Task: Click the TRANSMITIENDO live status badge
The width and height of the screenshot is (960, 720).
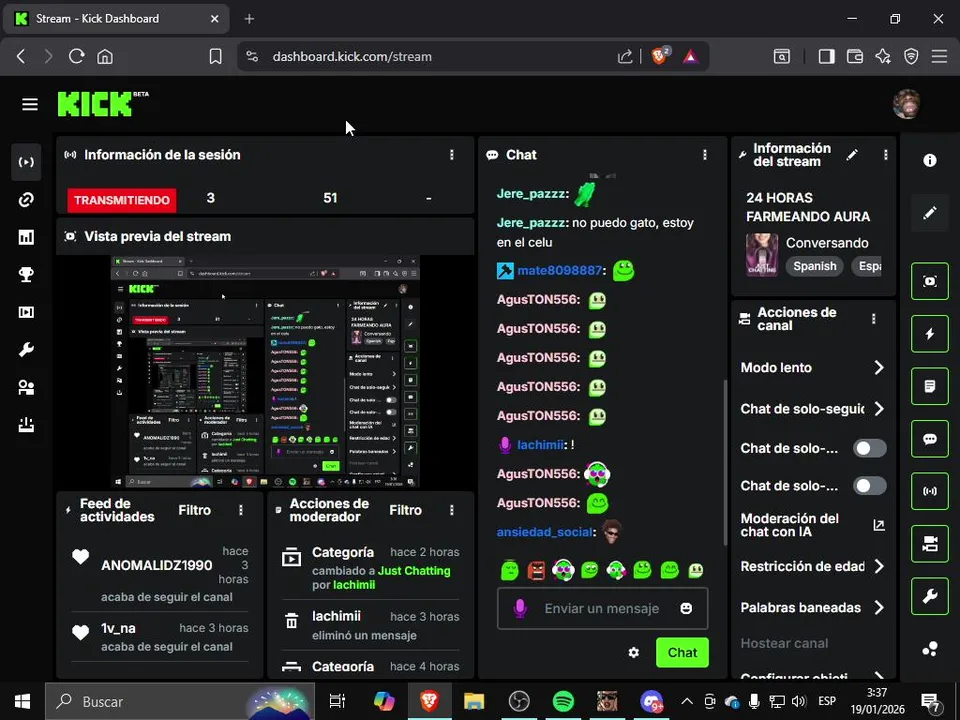Action: (x=122, y=200)
